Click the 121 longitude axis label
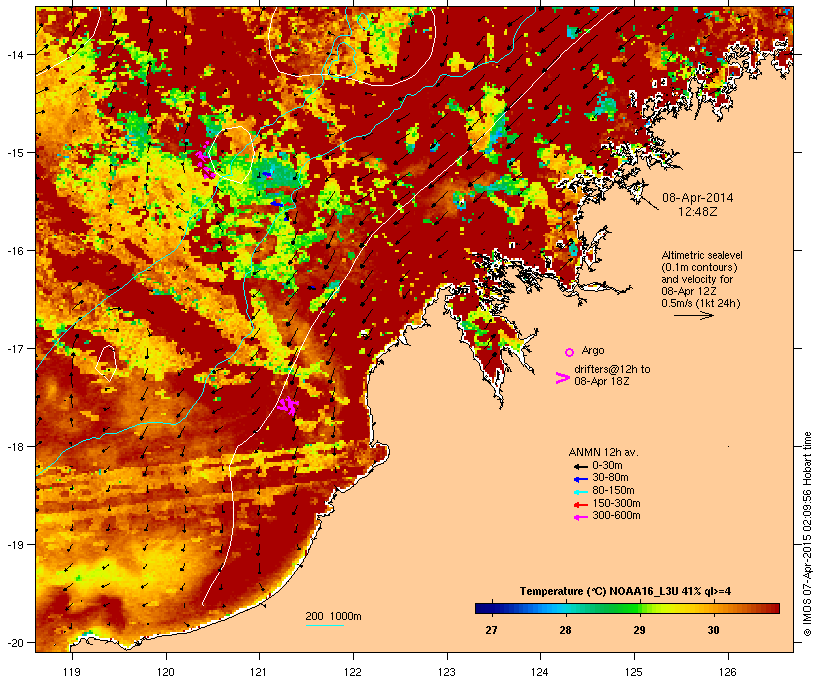 pos(259,672)
